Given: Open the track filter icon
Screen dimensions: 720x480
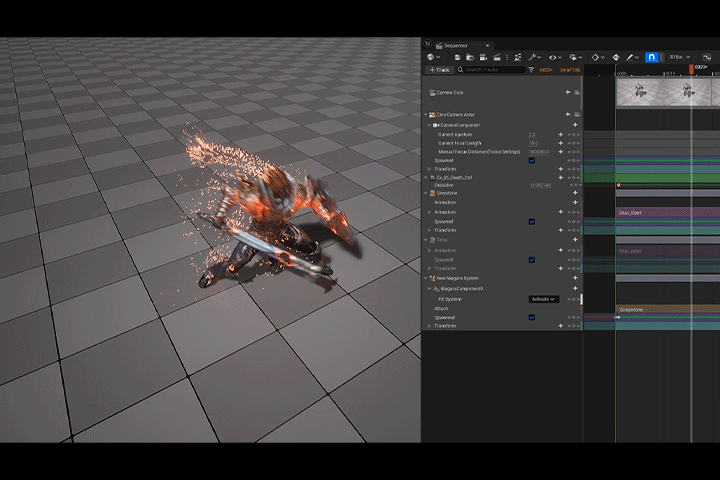Looking at the screenshot, I should pyautogui.click(x=531, y=70).
